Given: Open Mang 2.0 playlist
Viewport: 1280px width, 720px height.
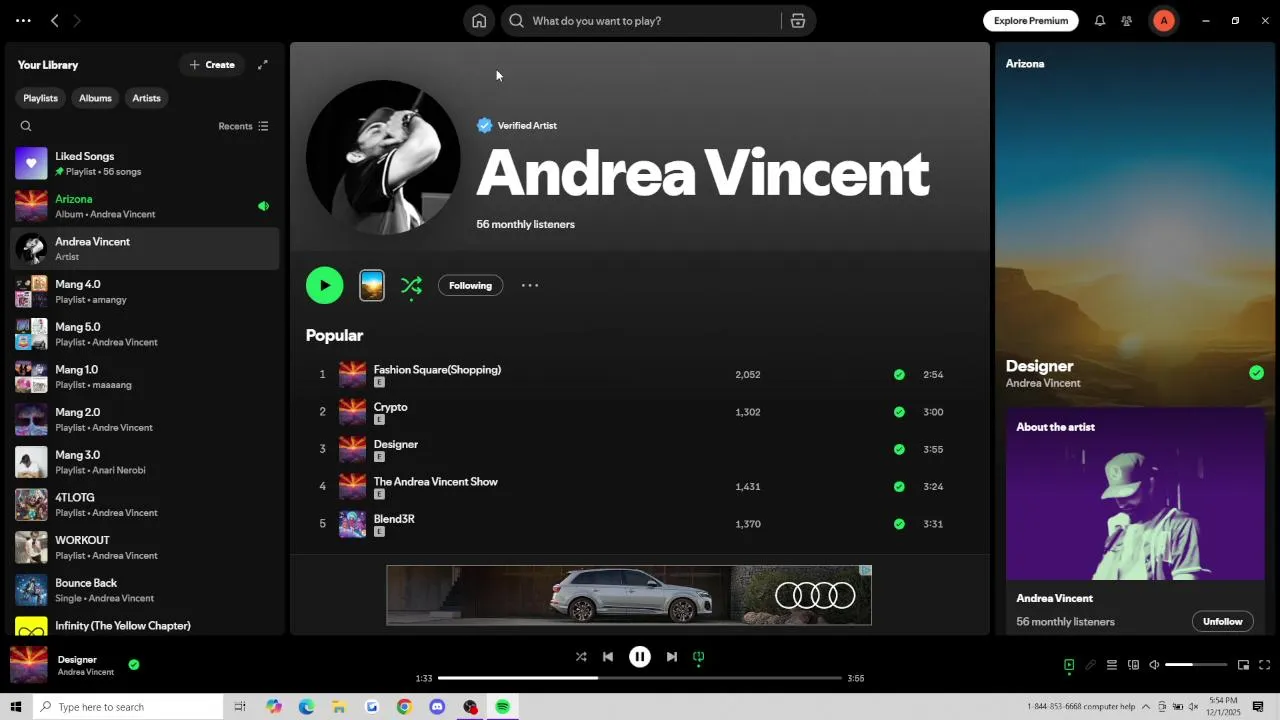Looking at the screenshot, I should (145, 419).
